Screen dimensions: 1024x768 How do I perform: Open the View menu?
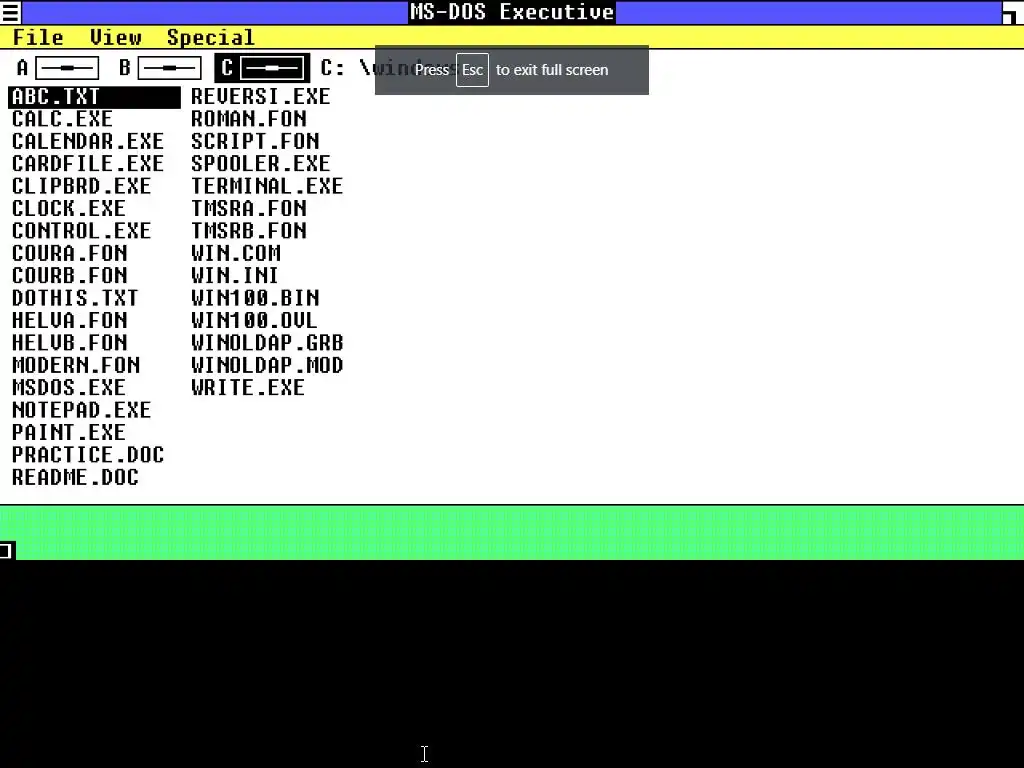(x=116, y=37)
